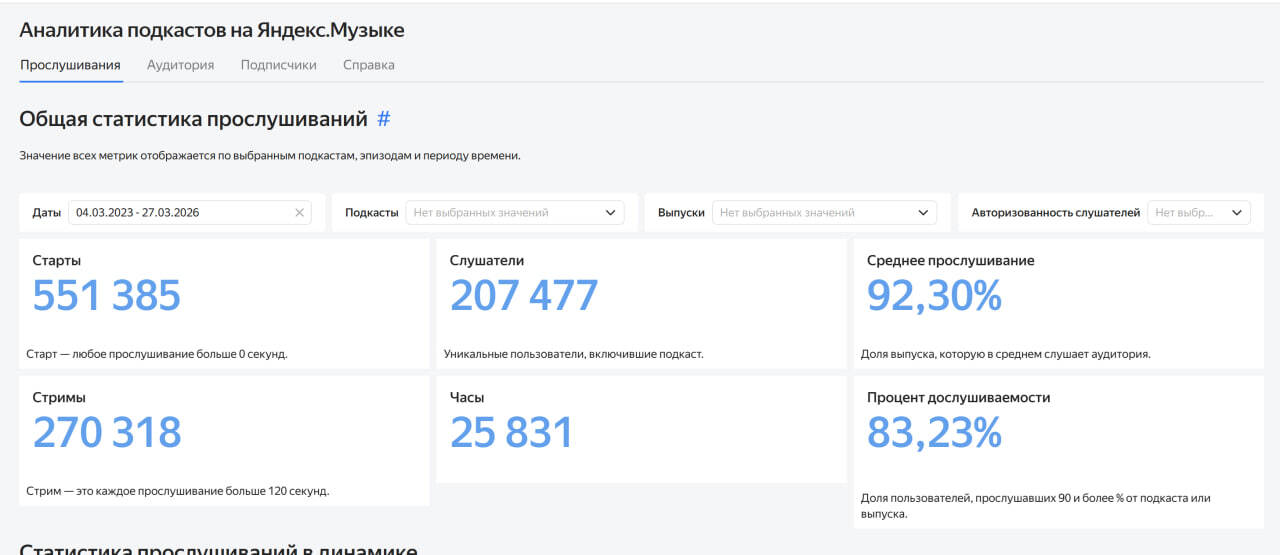1280x555 pixels.
Task: Click Процент дослушиваемости value 83,23%
Action: [x=934, y=433]
